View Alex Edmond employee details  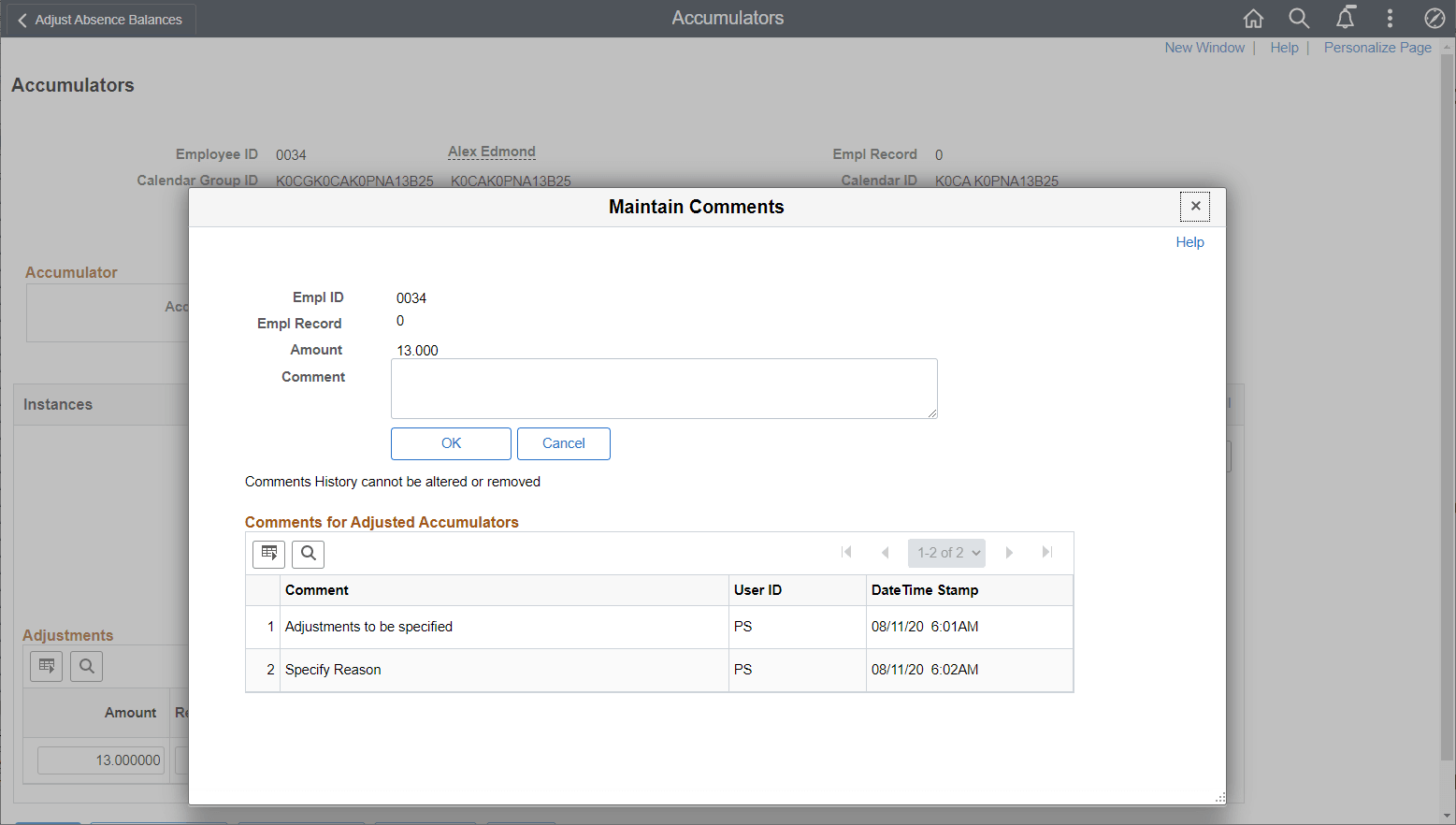(x=491, y=151)
